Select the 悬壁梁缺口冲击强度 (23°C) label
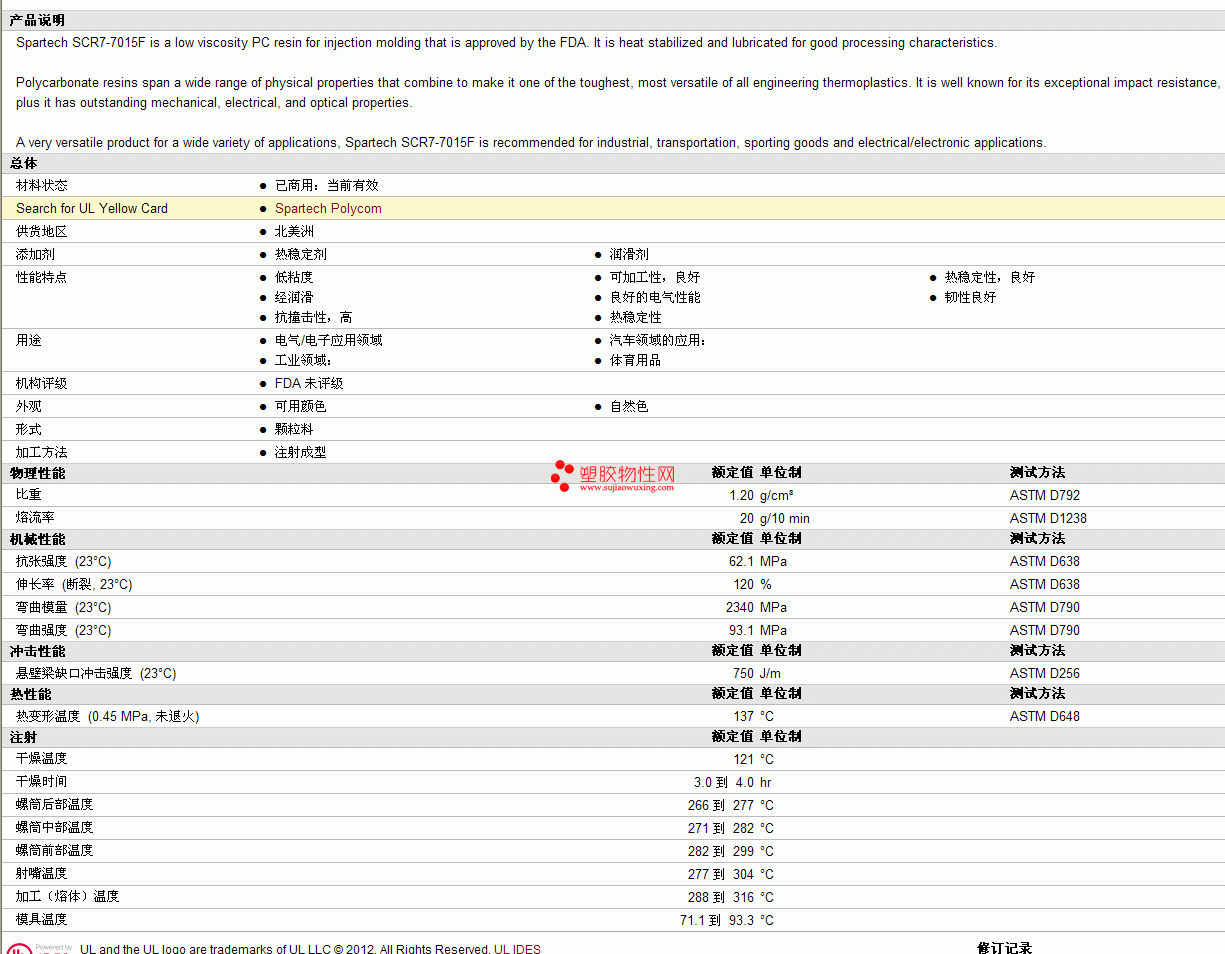Viewport: 1225px width, 954px height. coord(96,673)
